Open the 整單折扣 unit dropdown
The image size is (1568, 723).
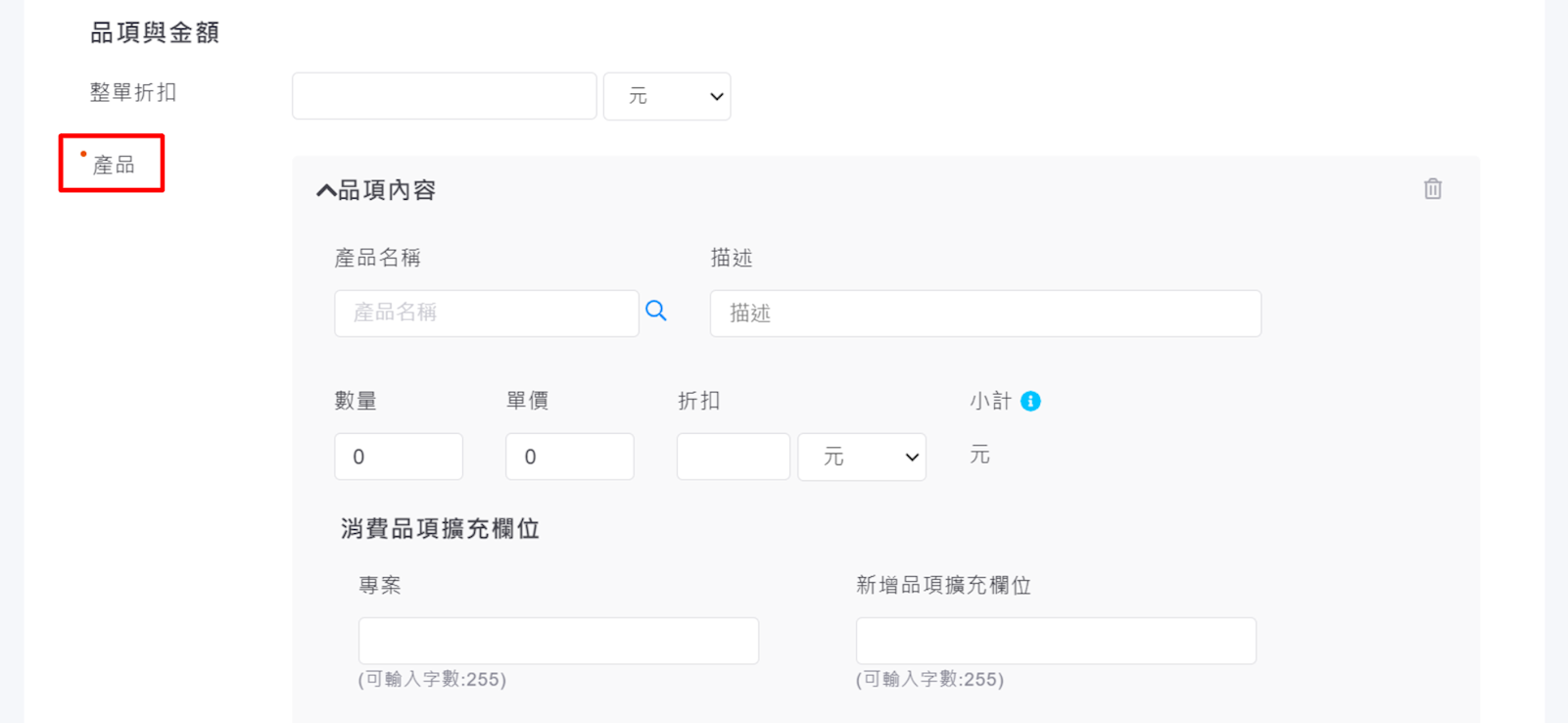point(667,96)
